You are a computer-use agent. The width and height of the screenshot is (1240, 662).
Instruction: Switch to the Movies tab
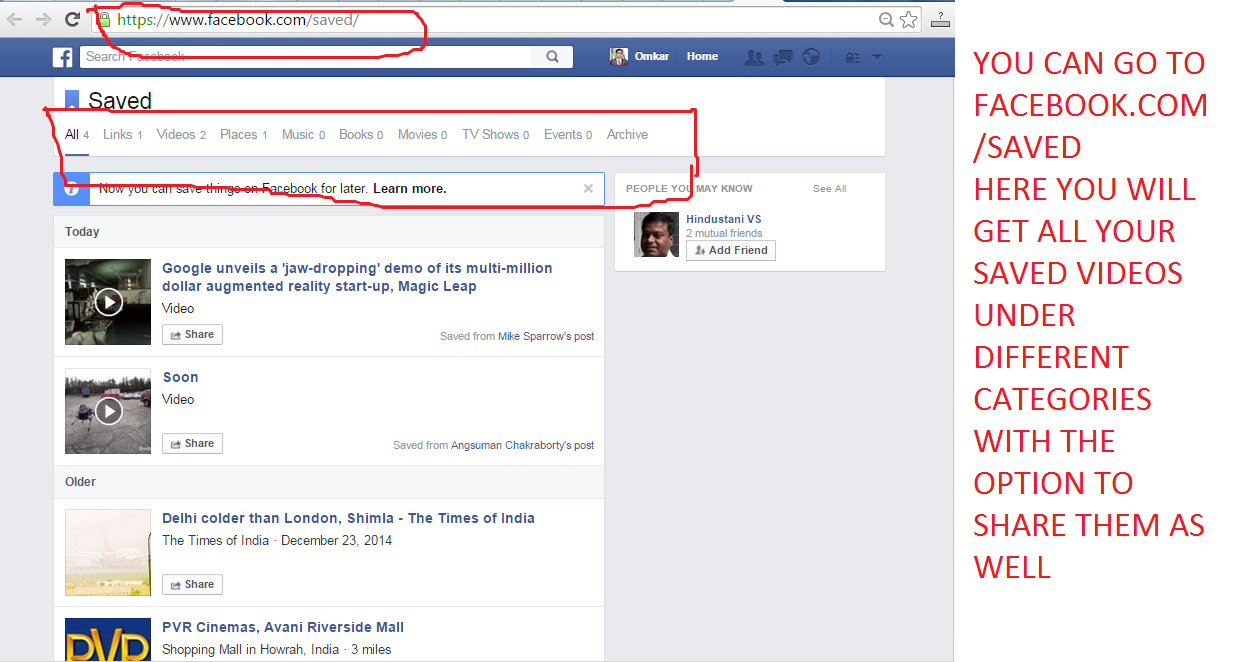422,134
